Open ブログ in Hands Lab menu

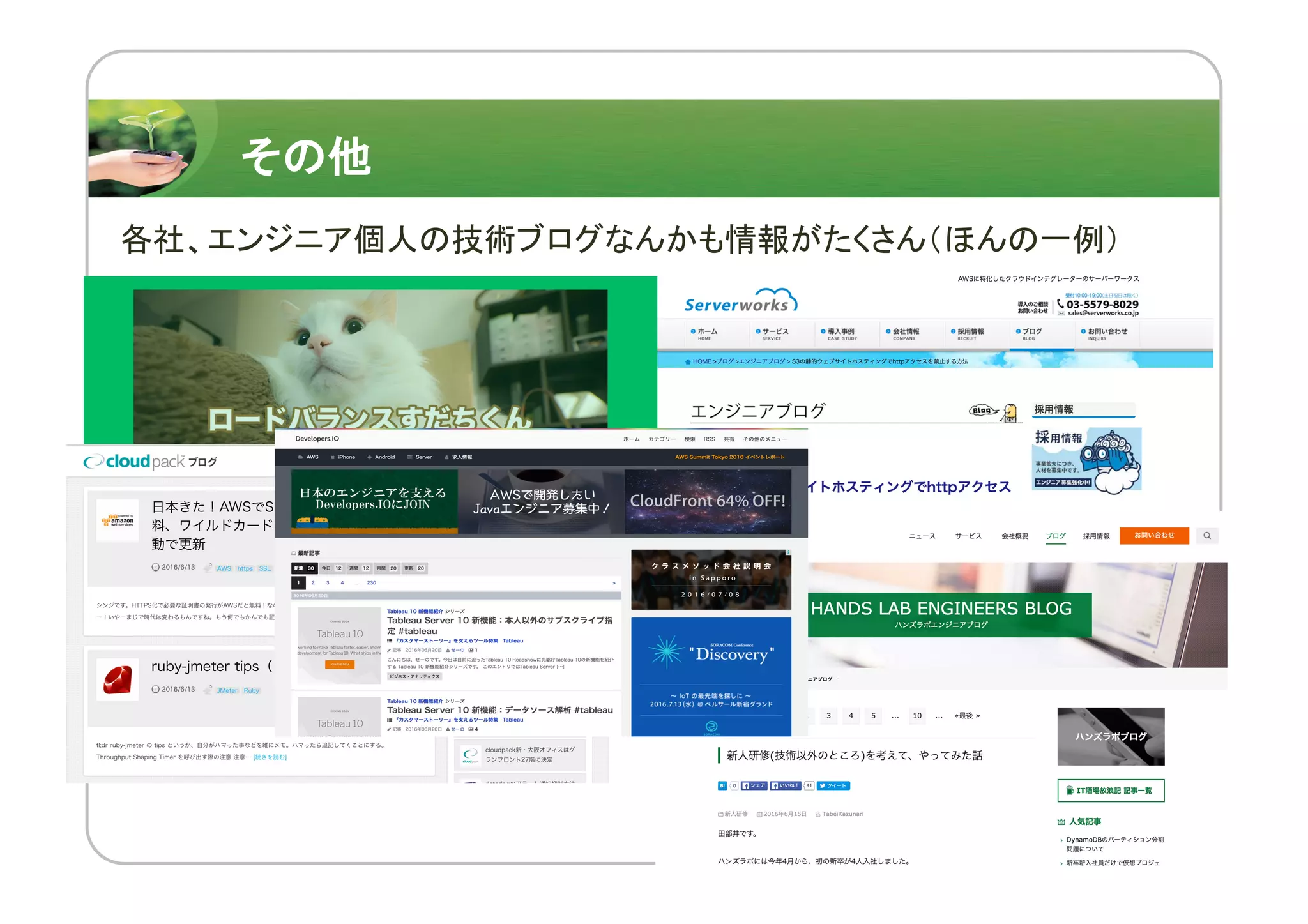tap(1056, 536)
